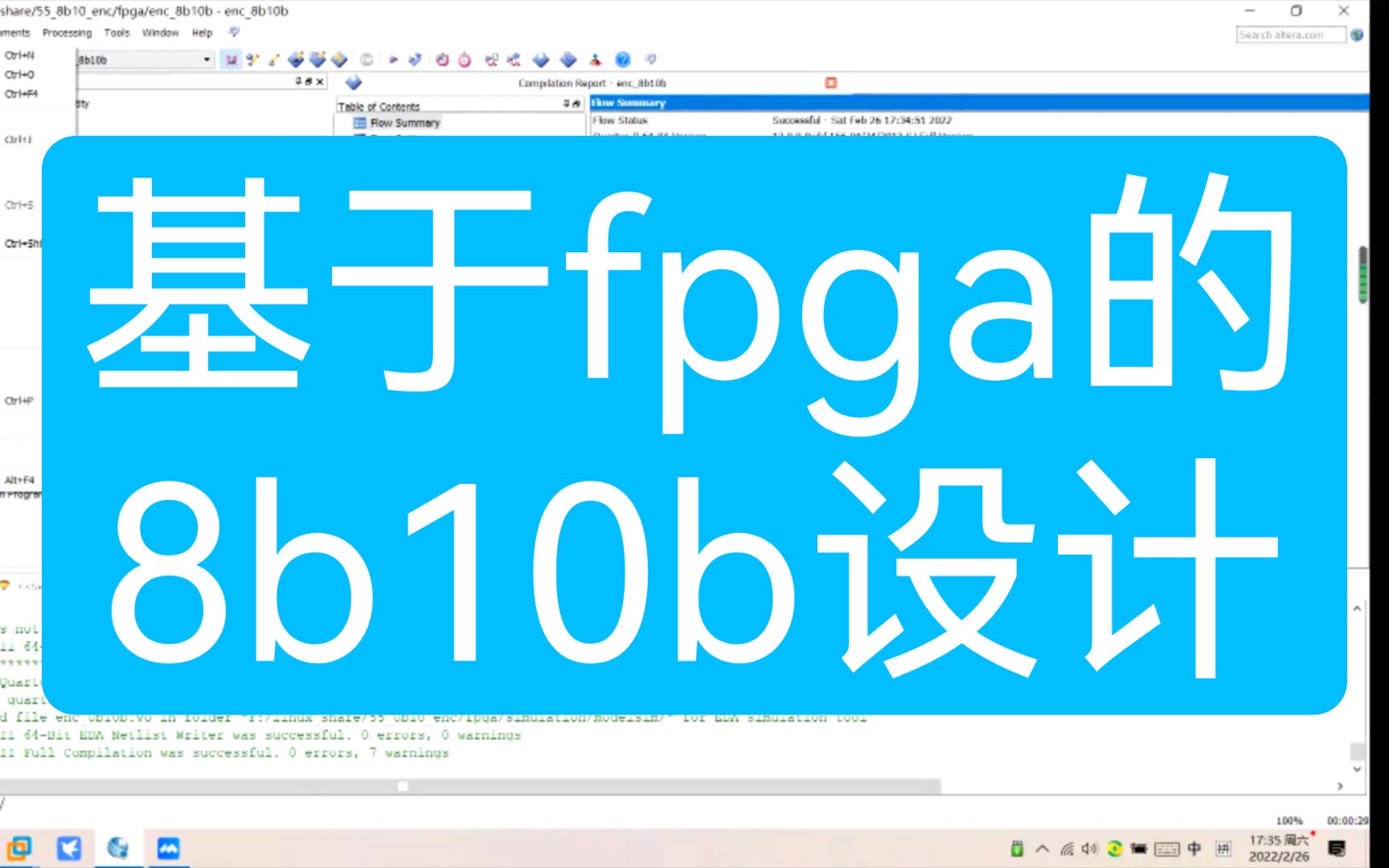The image size is (1389, 868).
Task: Click the message filter funnel icon
Action: tap(6, 586)
